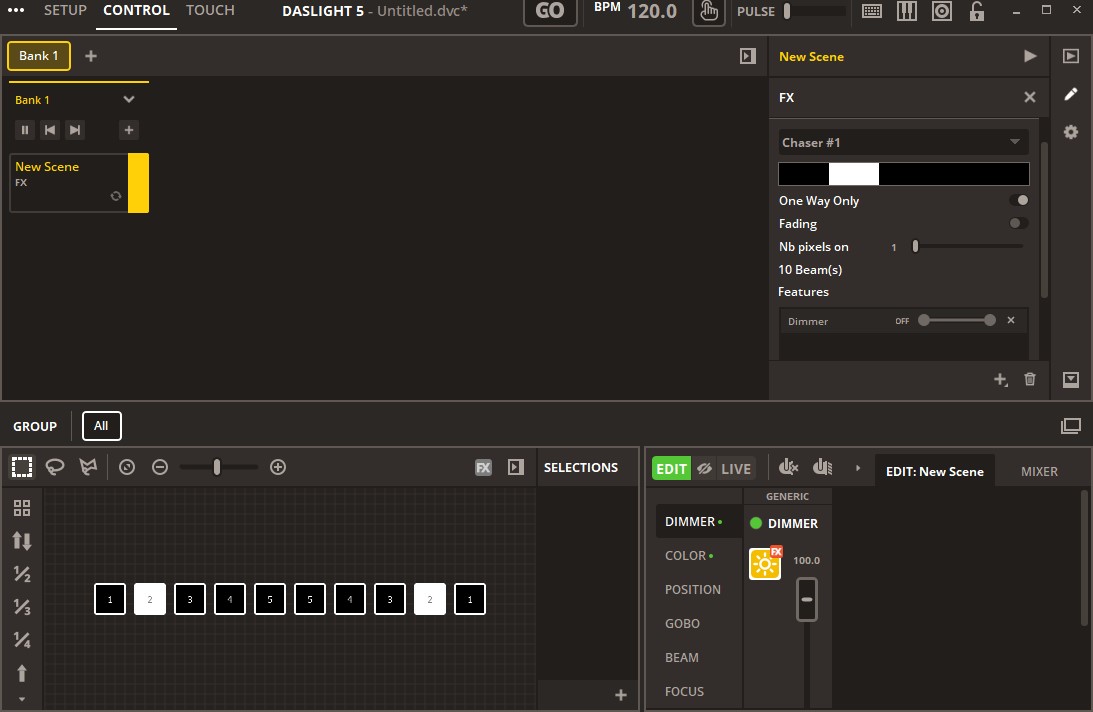1093x712 pixels.
Task: Click the zoom reset circle icon
Action: coord(127,467)
